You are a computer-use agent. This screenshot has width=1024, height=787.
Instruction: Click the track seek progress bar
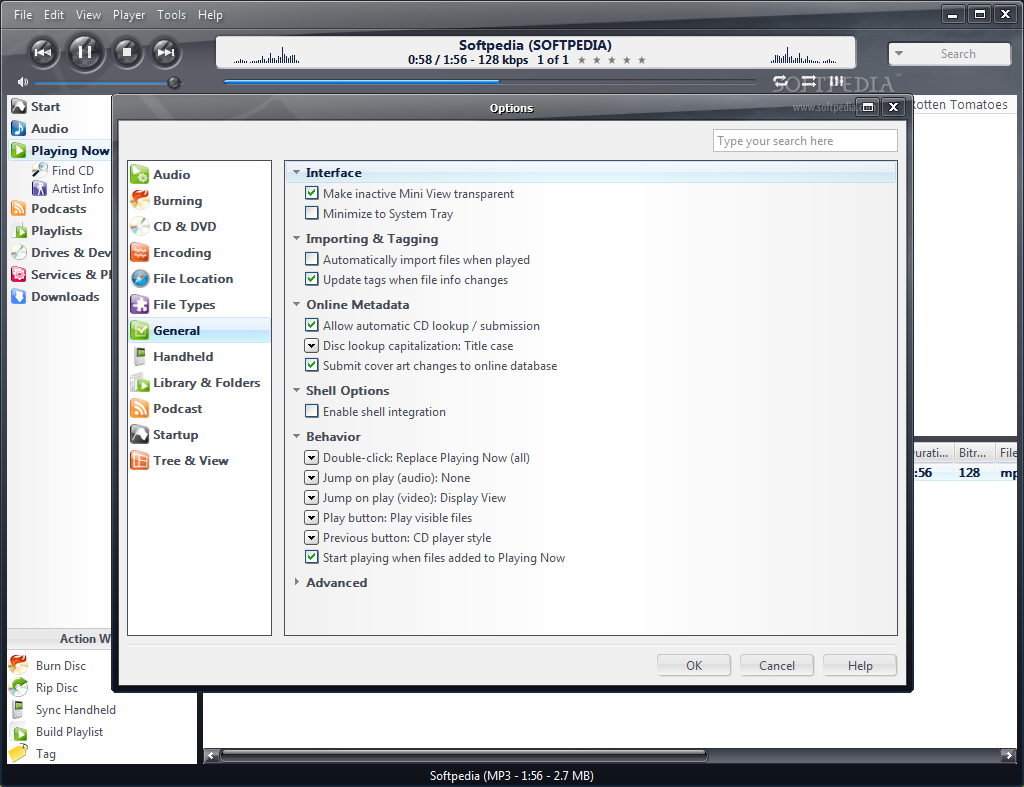[x=489, y=82]
